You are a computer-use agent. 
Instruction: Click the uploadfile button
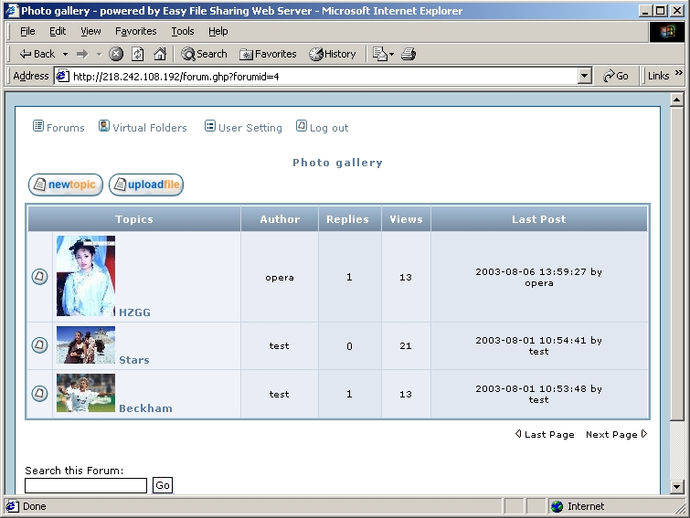pyautogui.click(x=146, y=184)
